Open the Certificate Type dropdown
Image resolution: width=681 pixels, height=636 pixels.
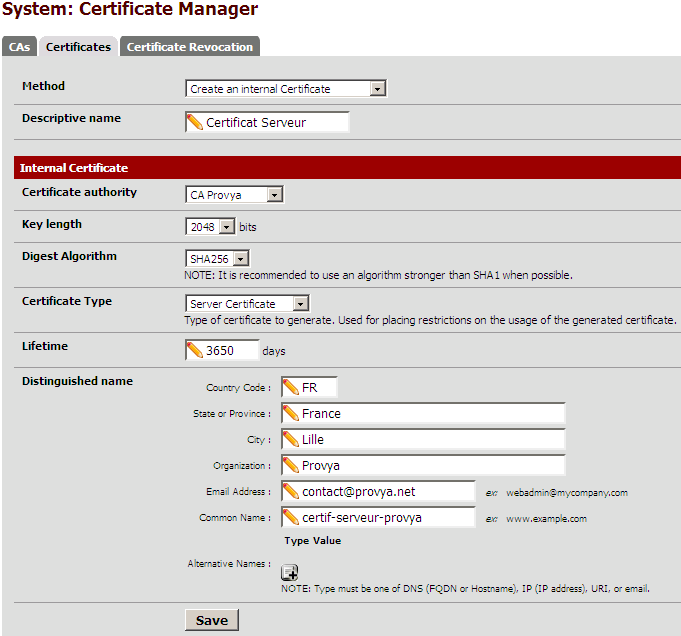click(x=247, y=303)
